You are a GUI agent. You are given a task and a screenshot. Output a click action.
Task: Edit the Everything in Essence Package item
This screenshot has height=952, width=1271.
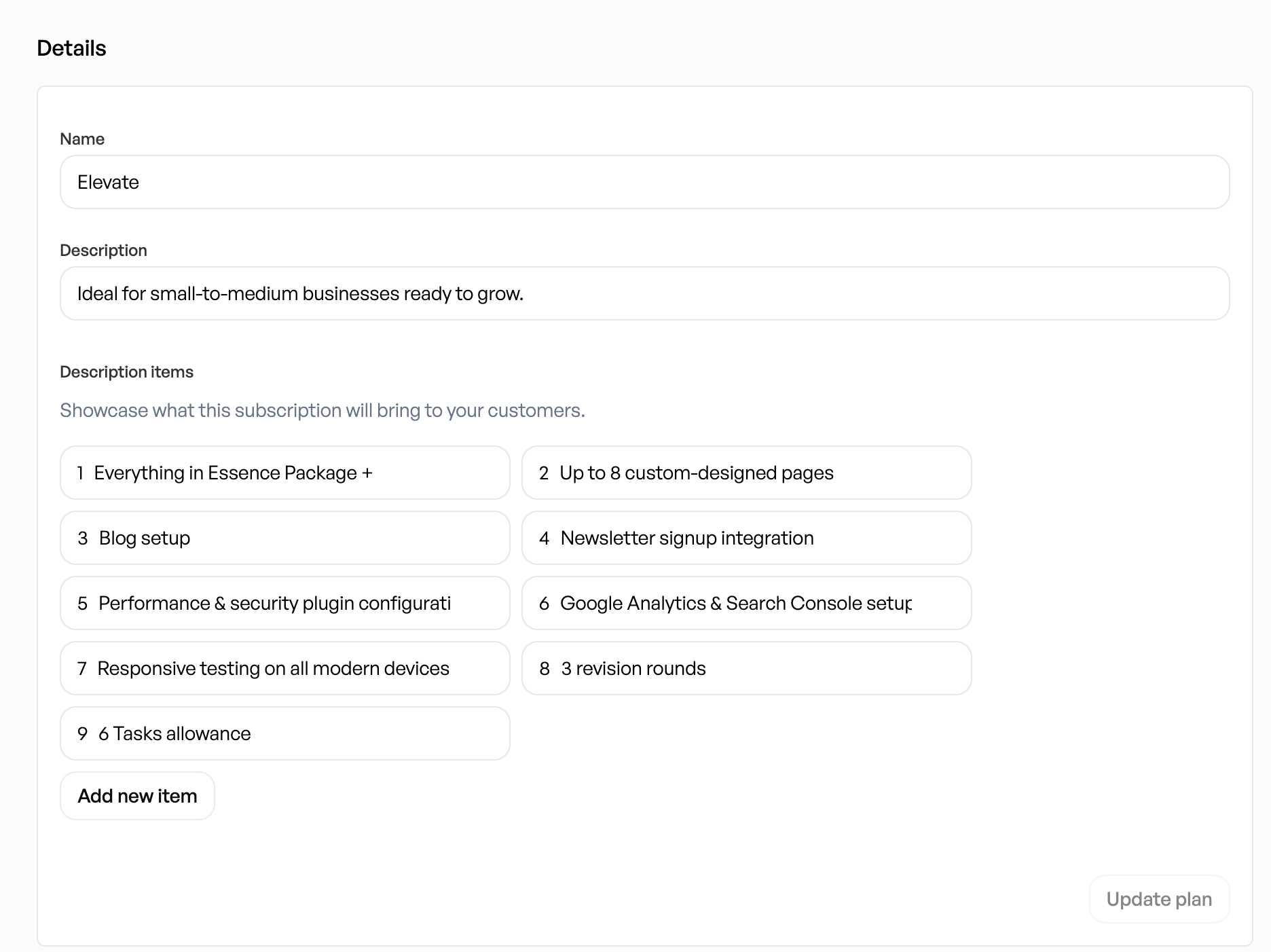pos(284,473)
